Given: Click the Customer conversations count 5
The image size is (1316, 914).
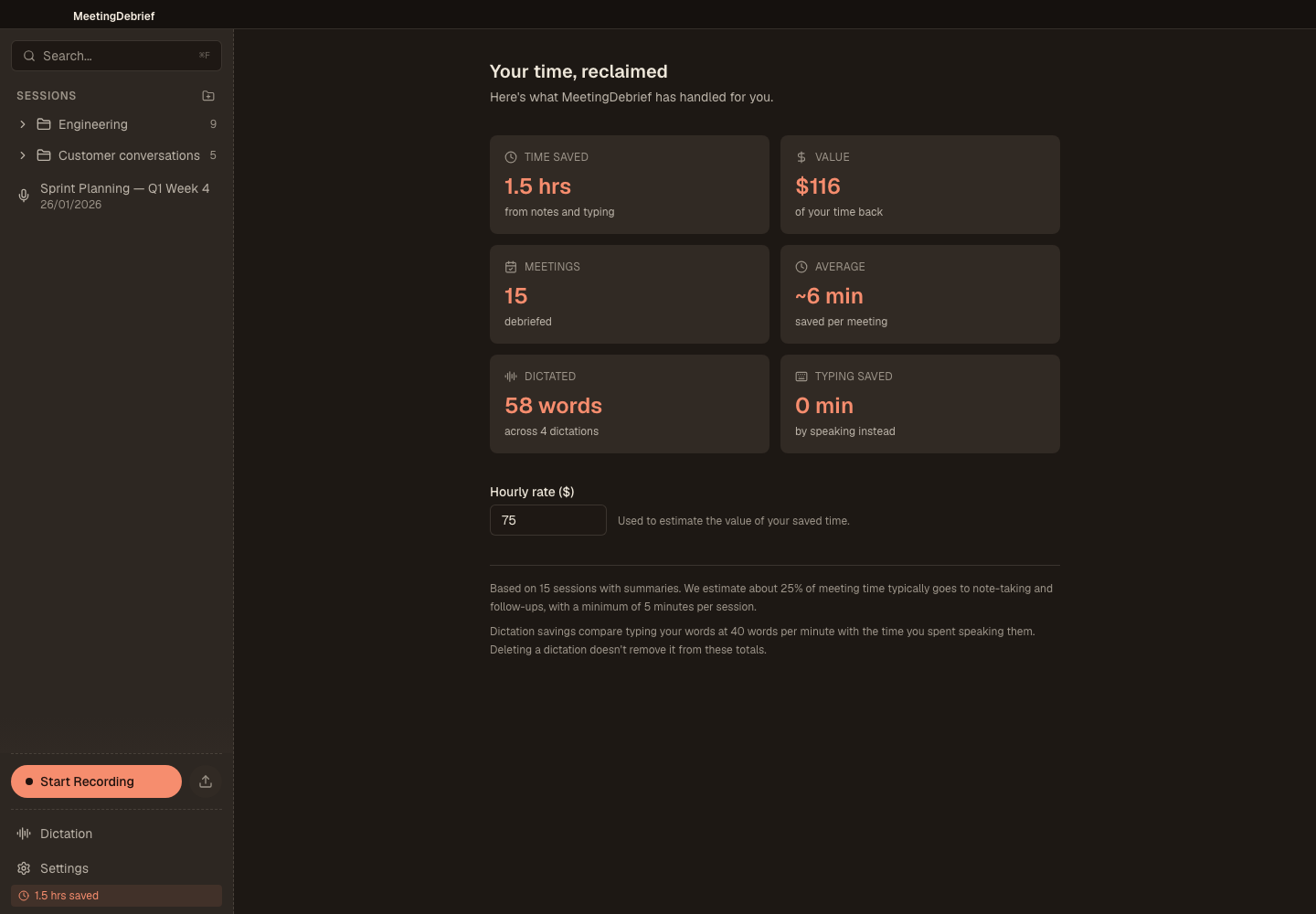Looking at the screenshot, I should 213,155.
